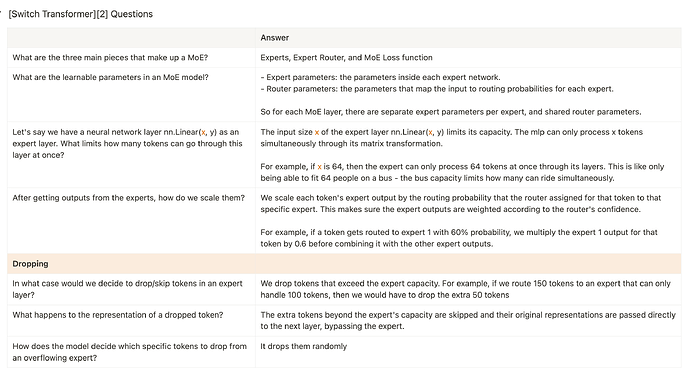Select the 'learnable parameters in an MoE' question cell
Viewport: 689px width, 377px height.
[x=131, y=94]
